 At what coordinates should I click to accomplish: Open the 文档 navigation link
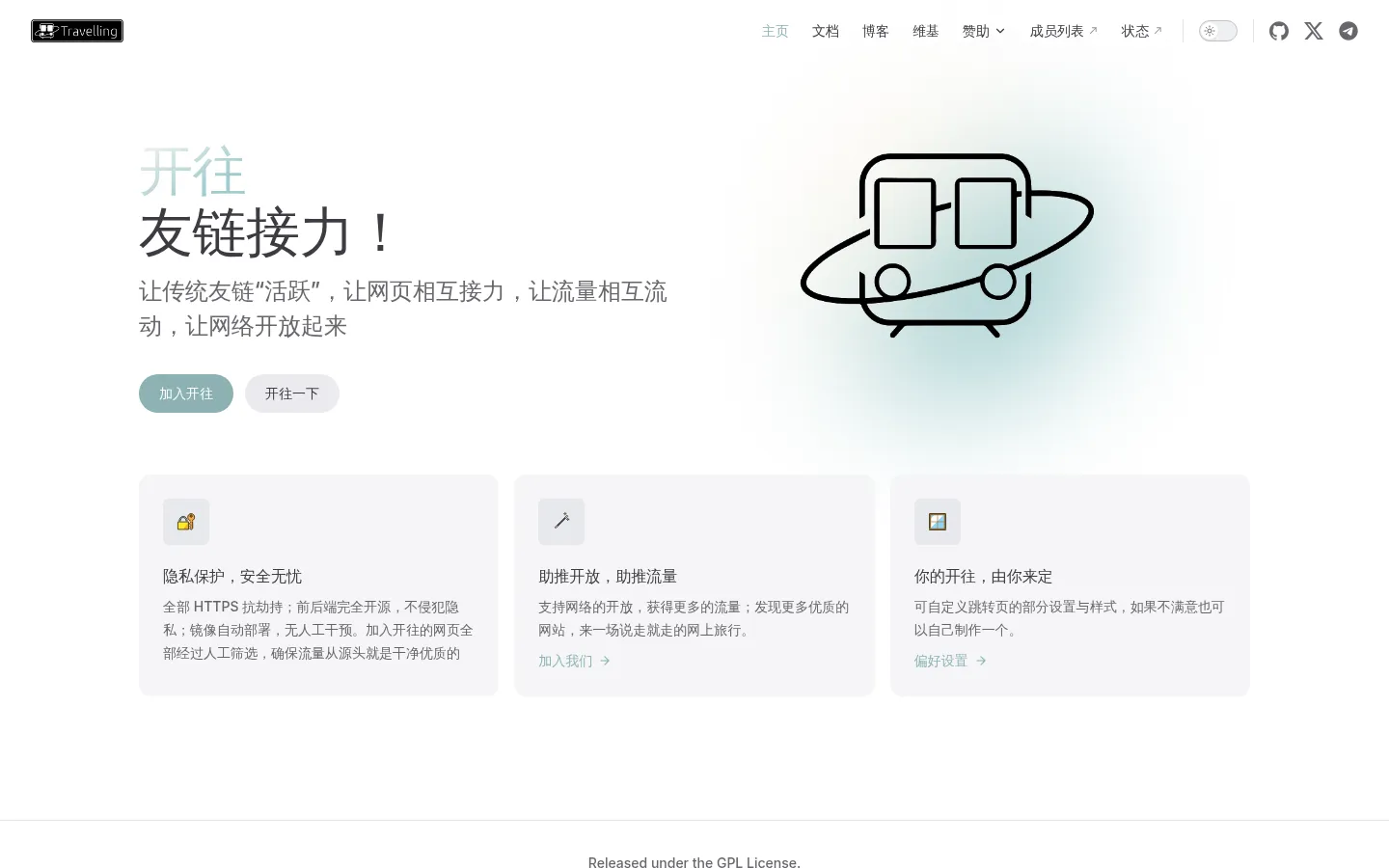(x=826, y=31)
